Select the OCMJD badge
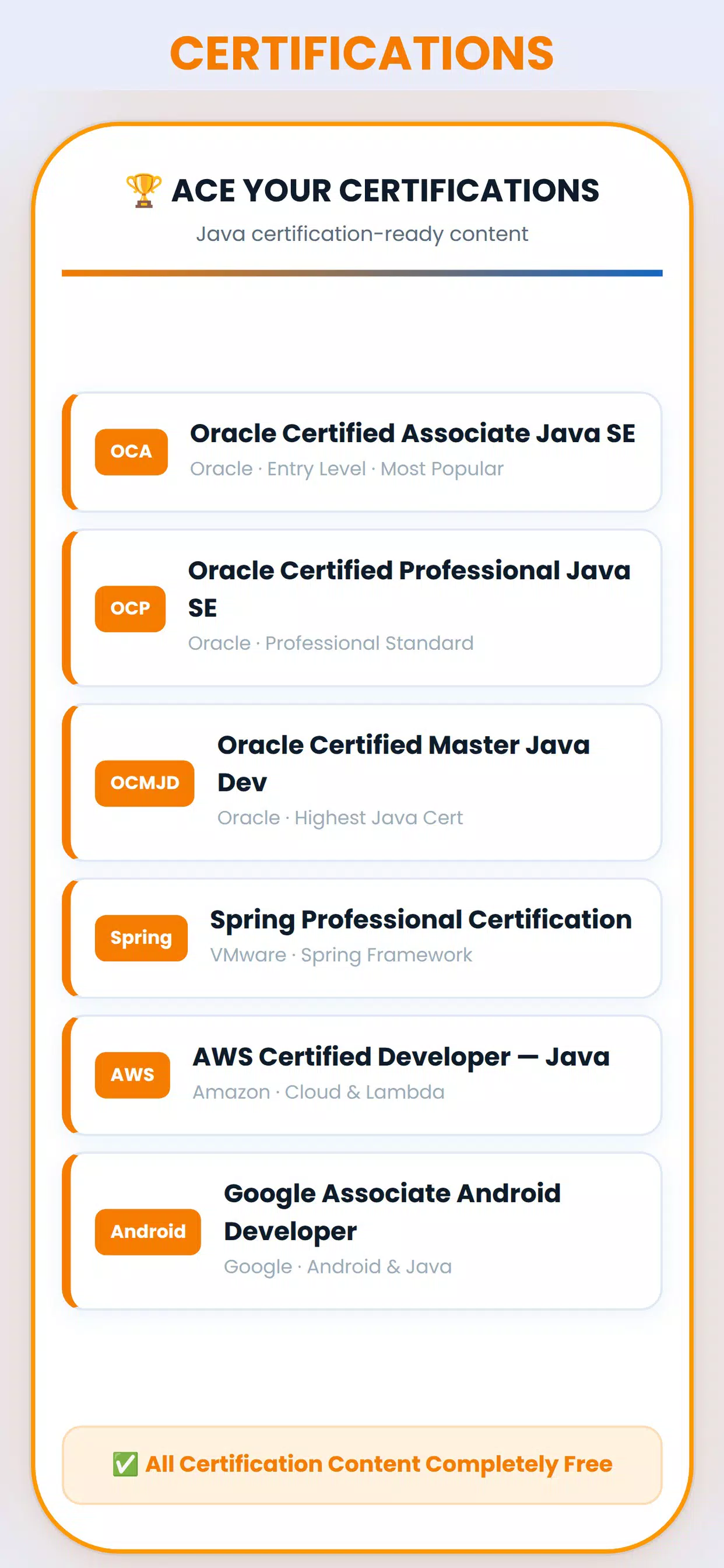Screen dimensions: 724x1568 (x=144, y=783)
